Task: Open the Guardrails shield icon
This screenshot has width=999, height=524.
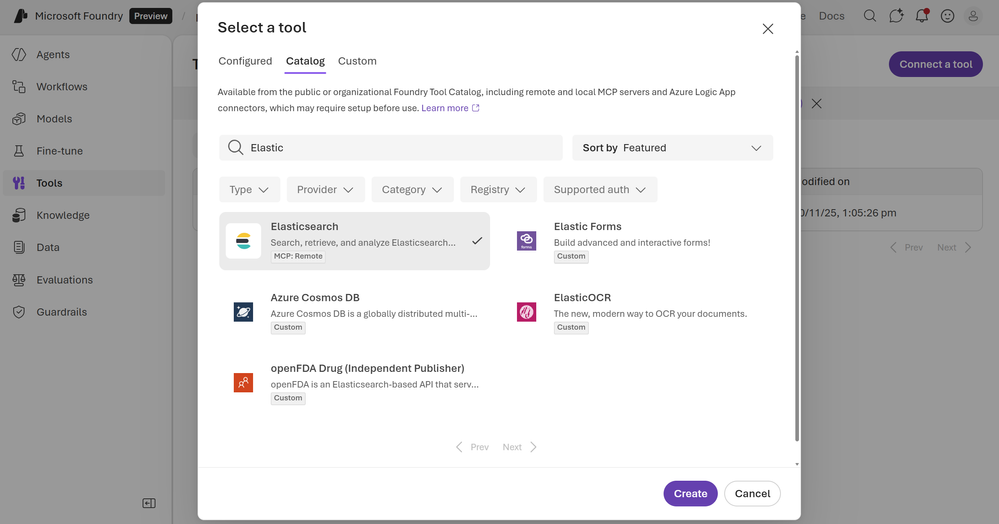Action: click(x=19, y=312)
